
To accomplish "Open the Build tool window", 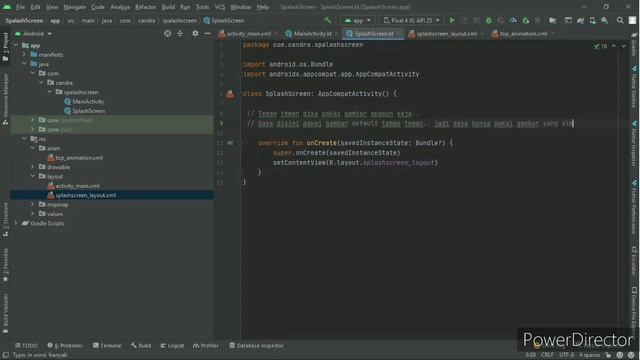I will click(141, 346).
